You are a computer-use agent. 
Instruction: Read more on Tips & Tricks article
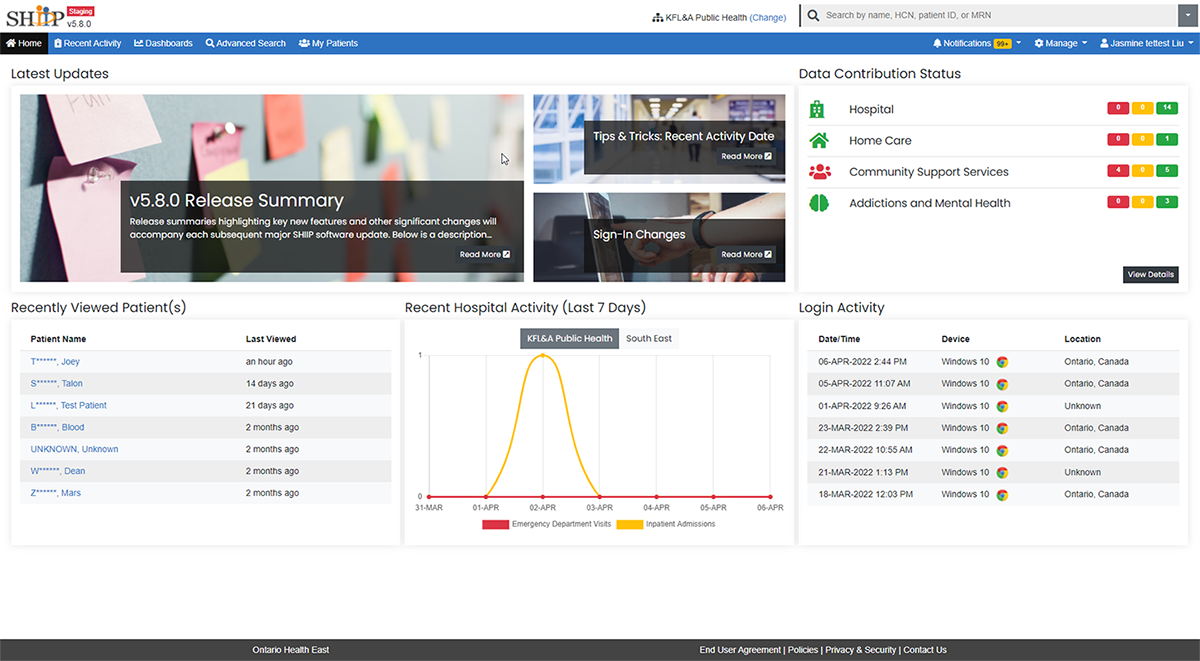[x=747, y=156]
